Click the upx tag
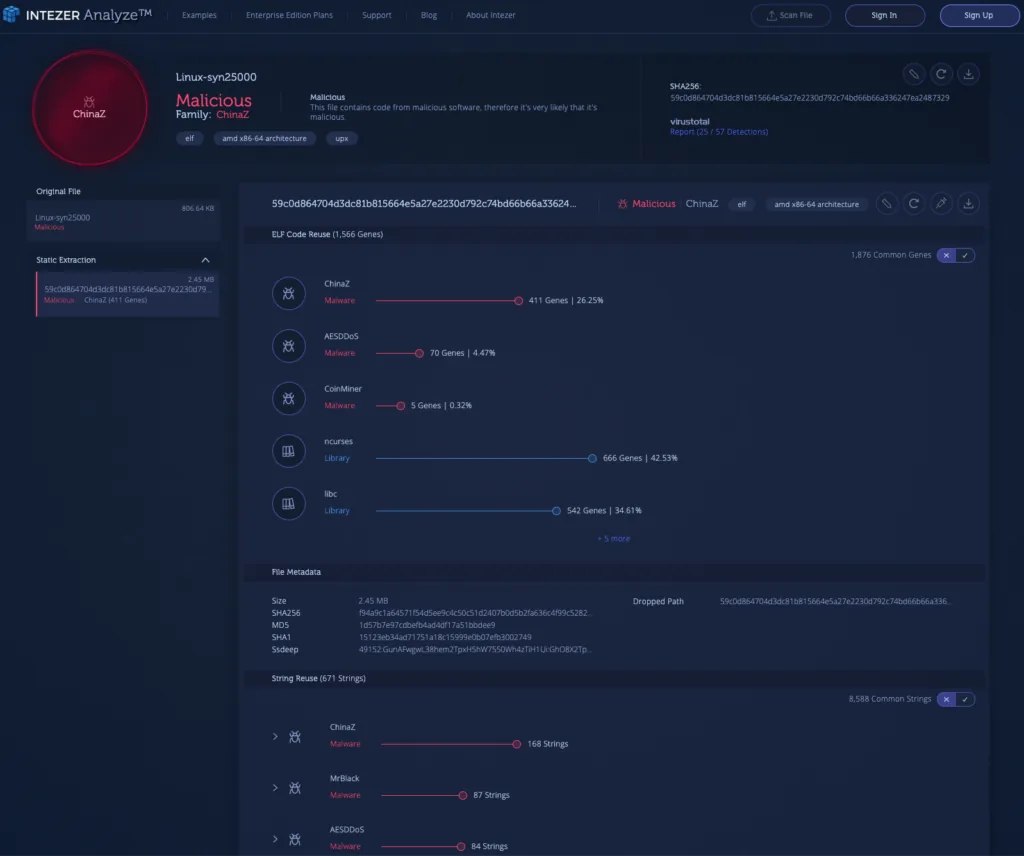Image resolution: width=1024 pixels, height=856 pixels. tap(342, 138)
